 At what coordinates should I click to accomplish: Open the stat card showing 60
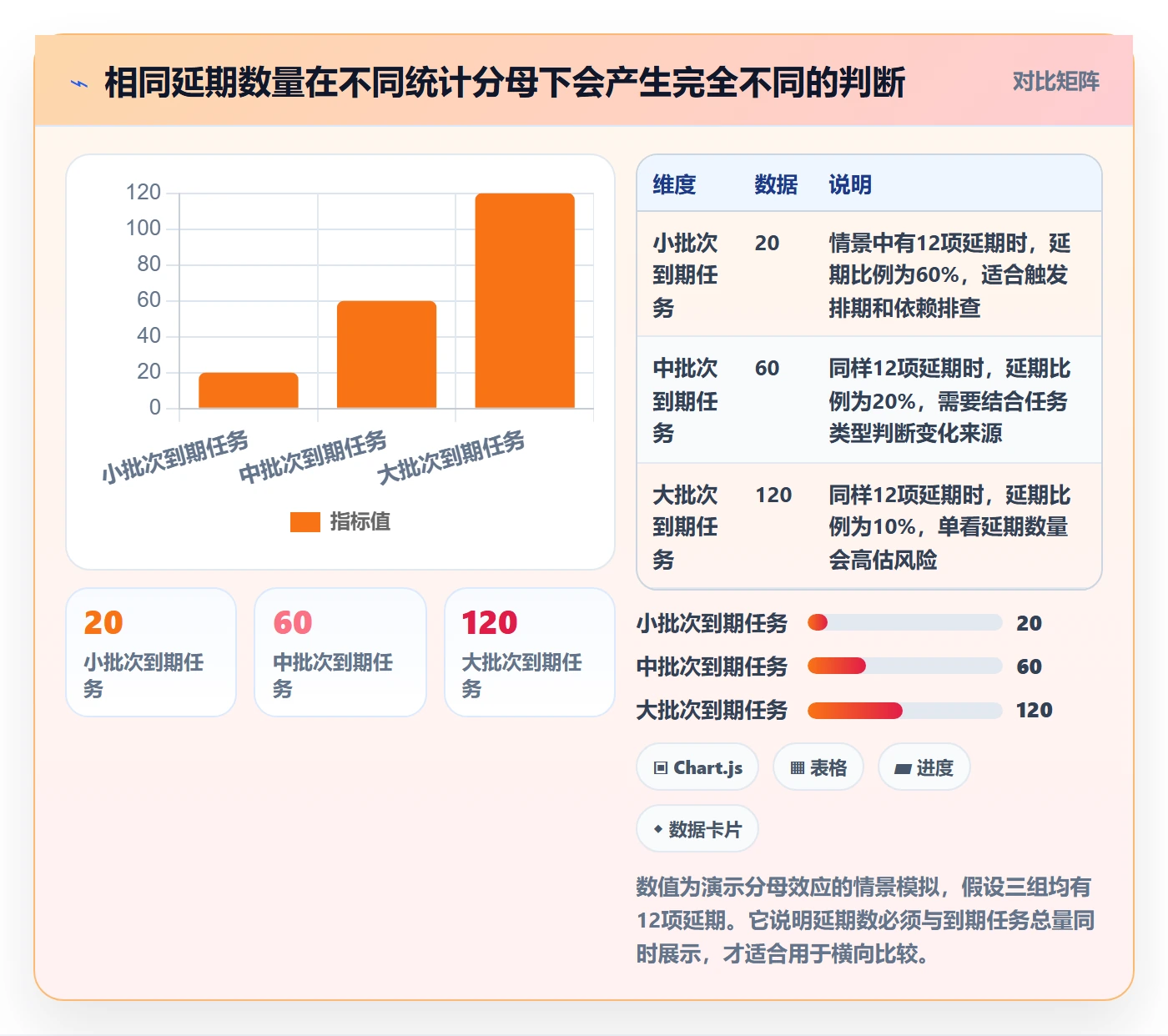pos(340,652)
